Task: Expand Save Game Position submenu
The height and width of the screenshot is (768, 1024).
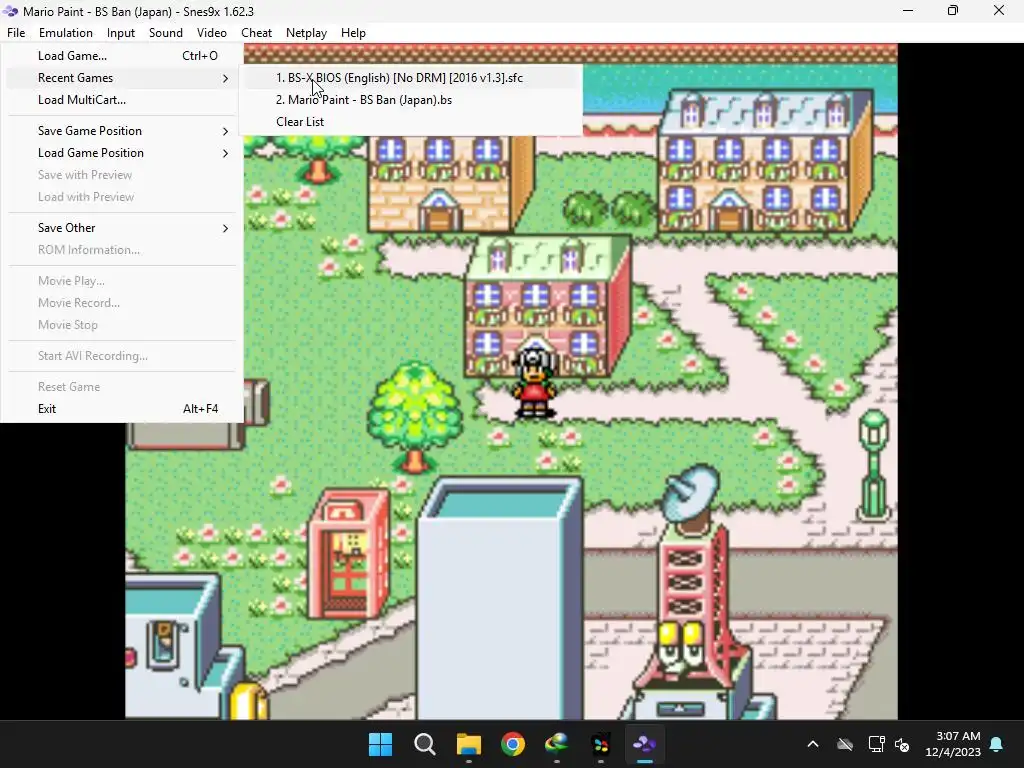Action: point(122,131)
